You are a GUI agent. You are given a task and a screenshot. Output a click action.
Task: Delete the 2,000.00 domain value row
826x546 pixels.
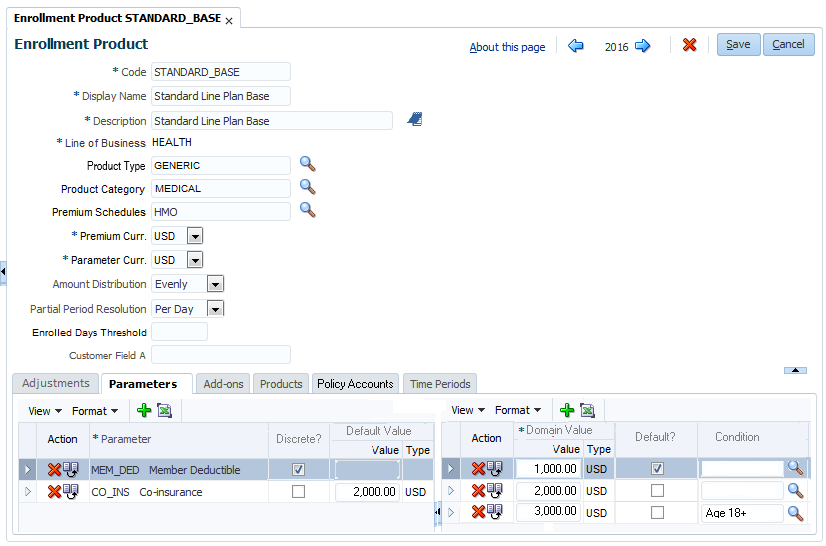click(x=478, y=491)
